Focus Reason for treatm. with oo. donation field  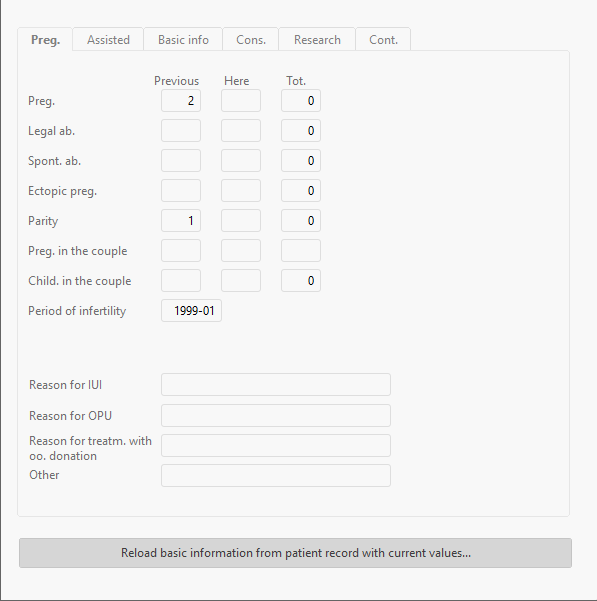click(x=276, y=445)
